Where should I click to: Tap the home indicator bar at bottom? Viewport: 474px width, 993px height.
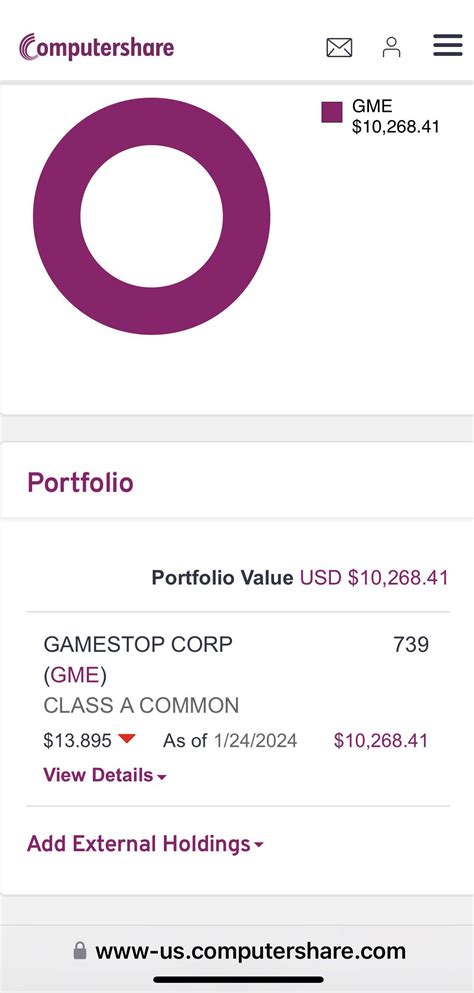pos(238,980)
